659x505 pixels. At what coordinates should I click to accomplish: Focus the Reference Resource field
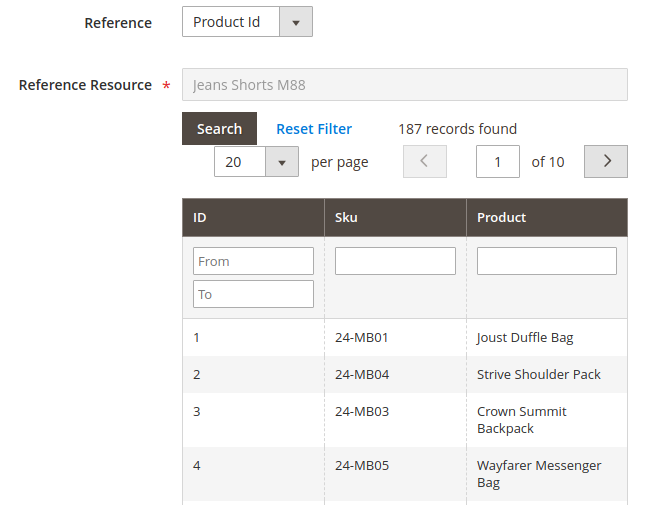(404, 85)
